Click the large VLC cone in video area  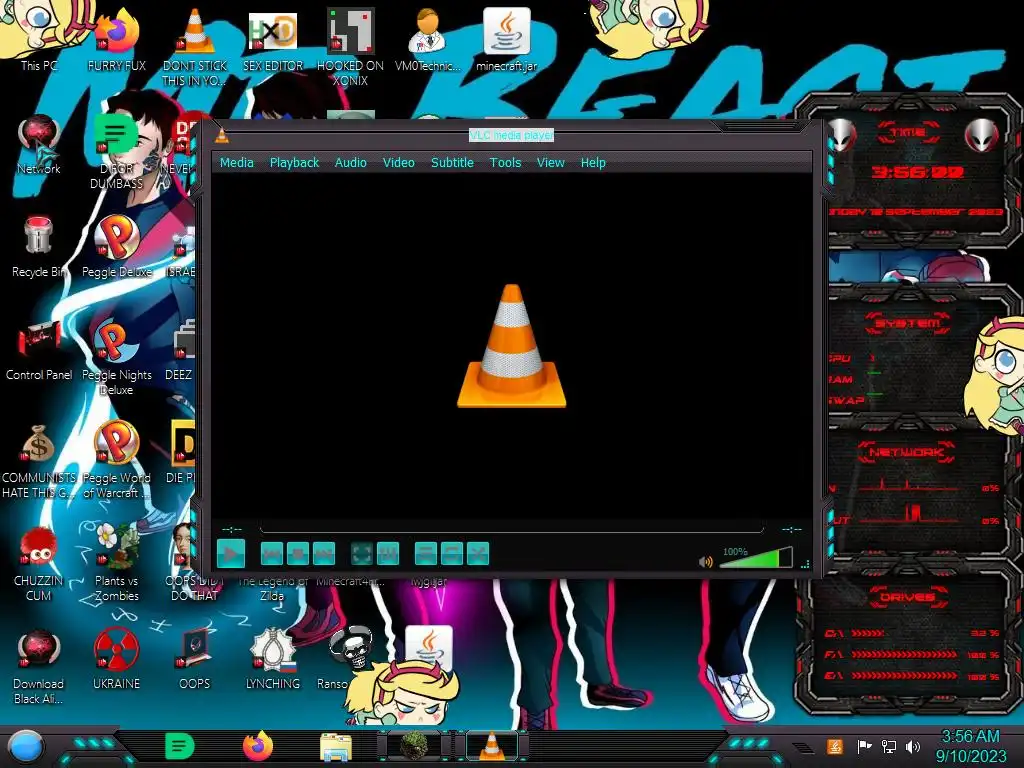(x=511, y=346)
